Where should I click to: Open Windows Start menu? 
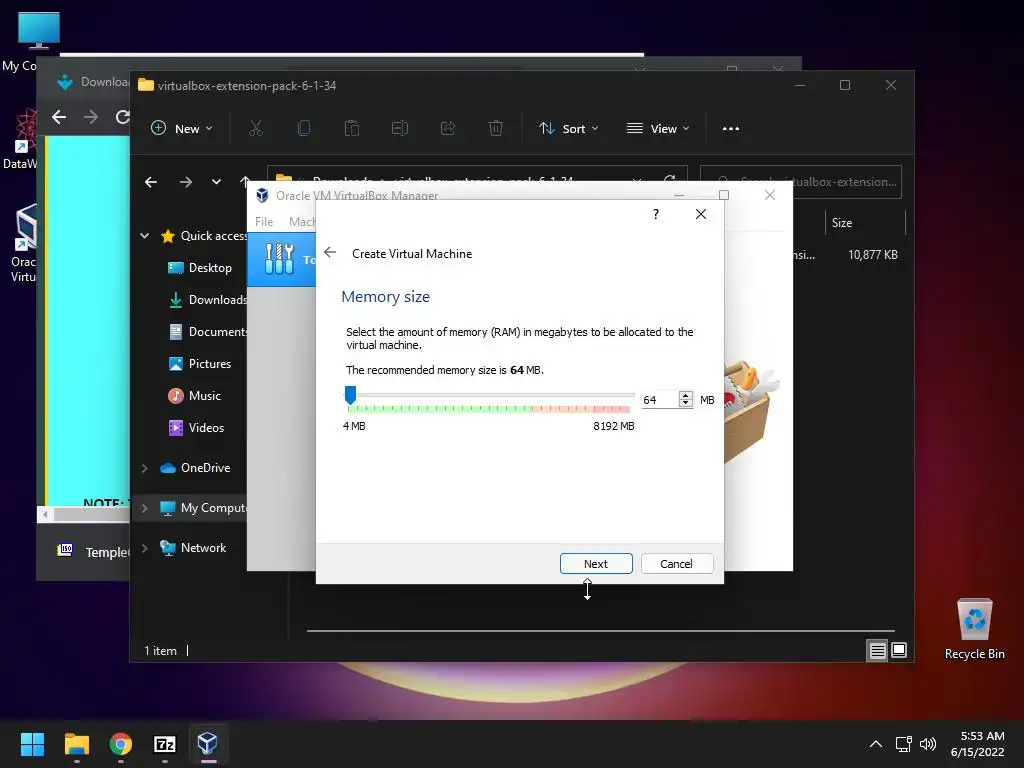click(x=32, y=744)
